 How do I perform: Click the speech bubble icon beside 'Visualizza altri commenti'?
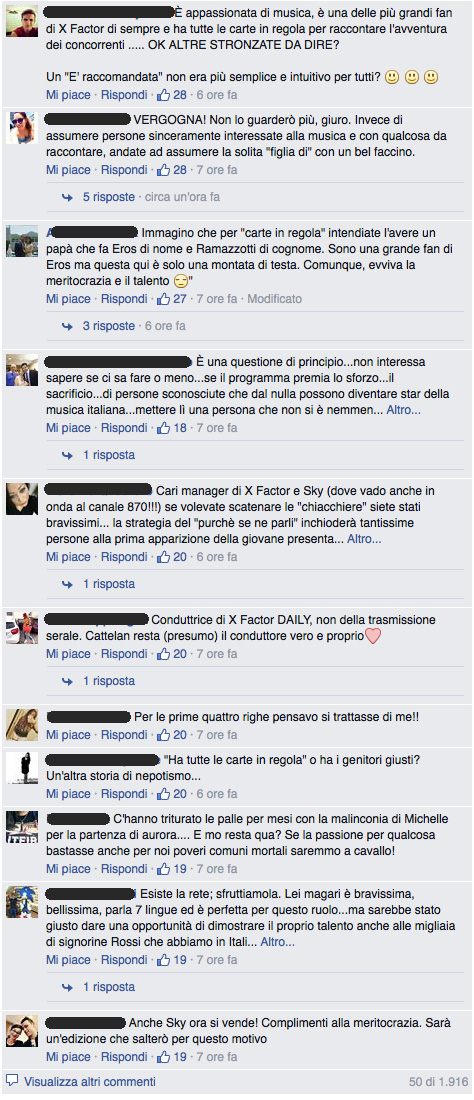click(12, 1081)
